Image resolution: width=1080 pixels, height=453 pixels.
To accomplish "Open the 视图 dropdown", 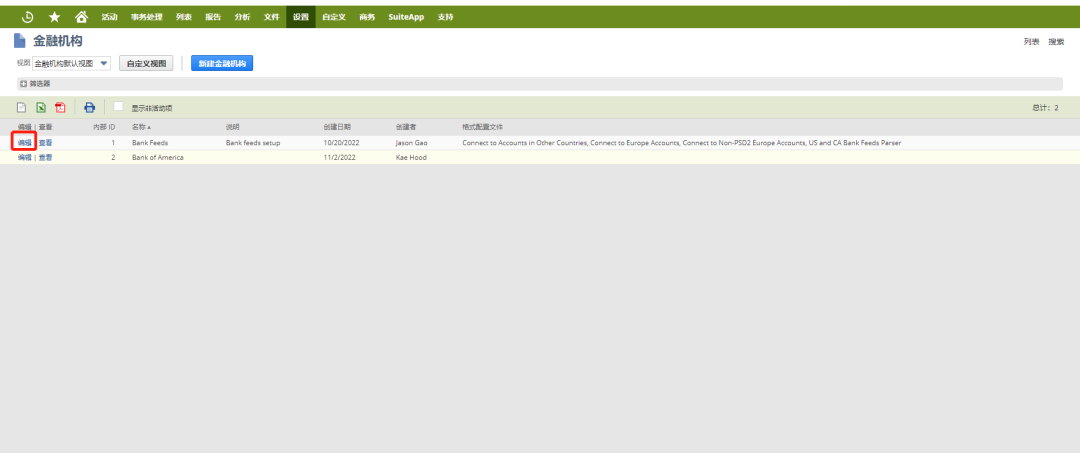I will click(72, 63).
